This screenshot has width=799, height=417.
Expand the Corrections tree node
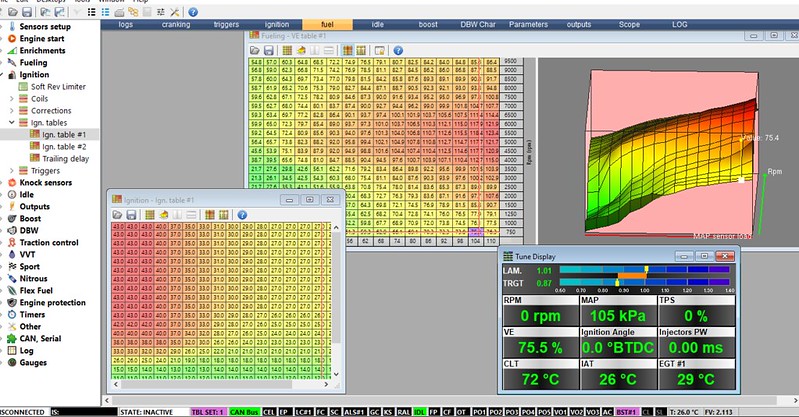(x=11, y=111)
